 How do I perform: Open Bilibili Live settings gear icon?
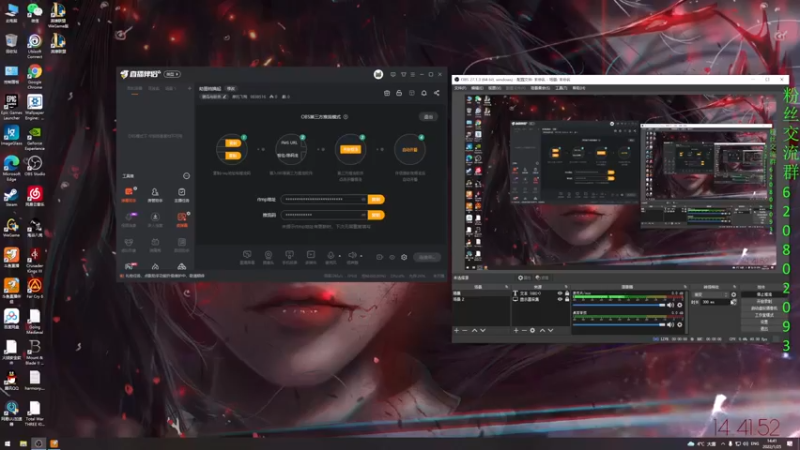[404, 257]
